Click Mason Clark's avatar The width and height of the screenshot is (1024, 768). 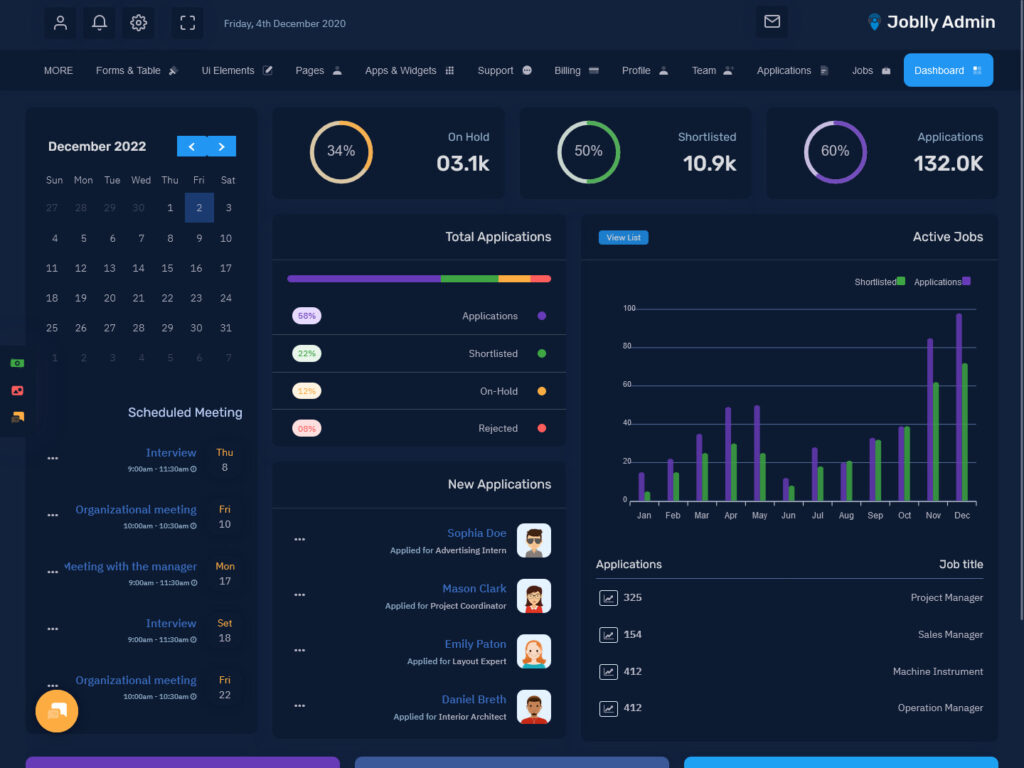pos(534,596)
